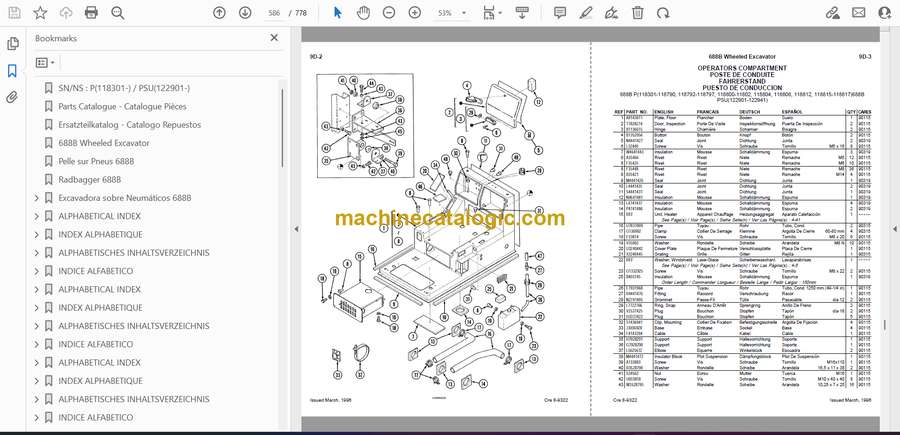Screen dimensions: 900x435
Task: Click the 9D-2 page label
Action: (x=315, y=57)
